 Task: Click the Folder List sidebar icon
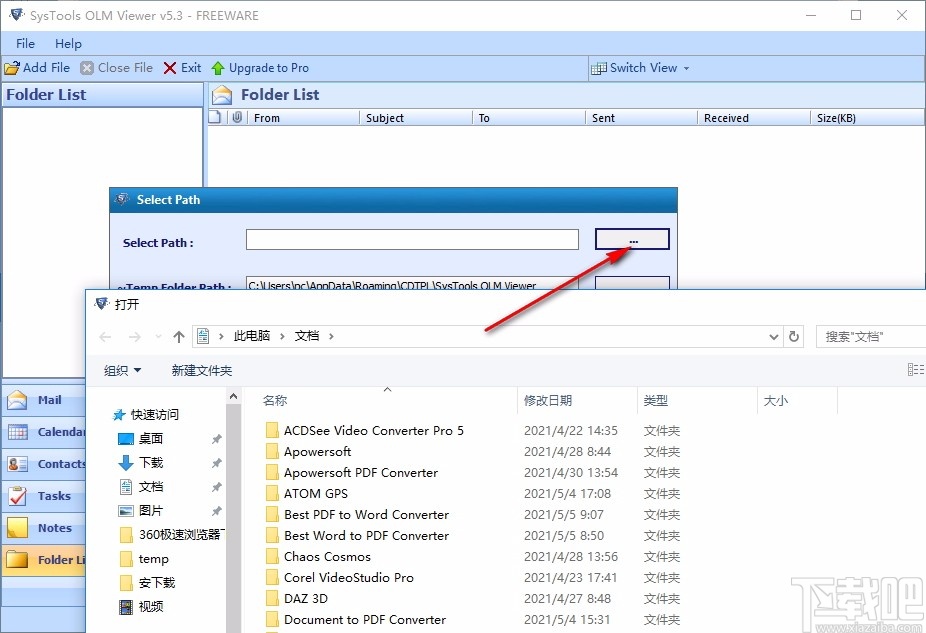click(x=20, y=559)
